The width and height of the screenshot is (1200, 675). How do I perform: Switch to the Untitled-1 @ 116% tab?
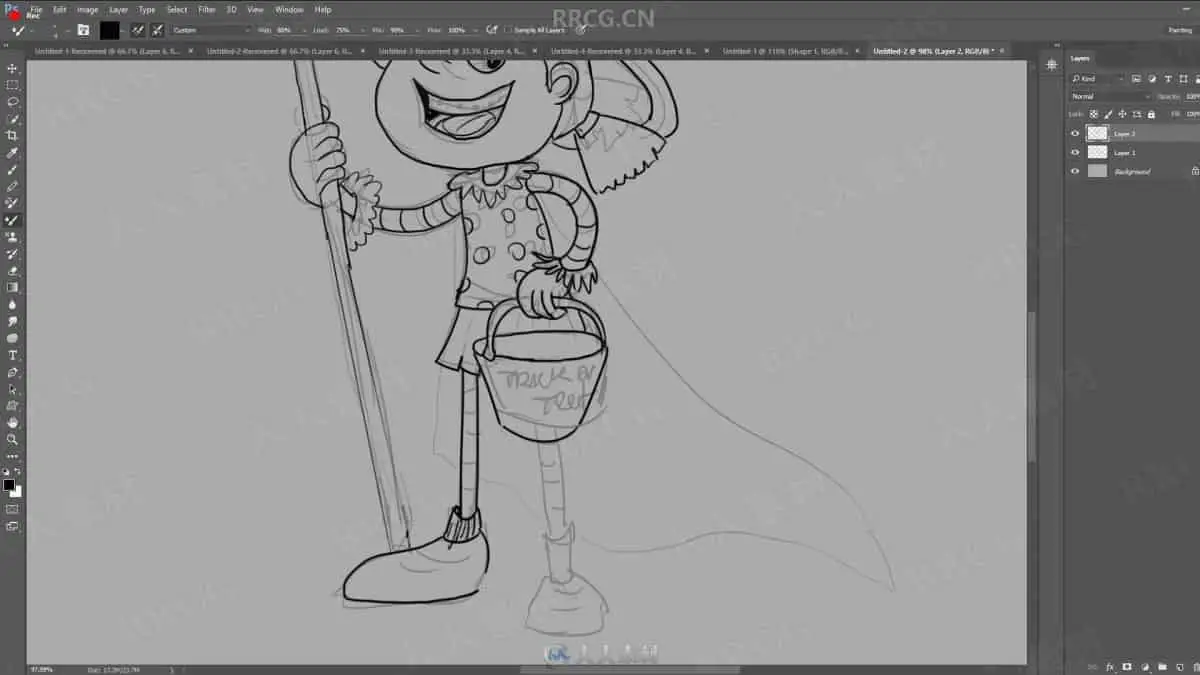[x=784, y=50]
